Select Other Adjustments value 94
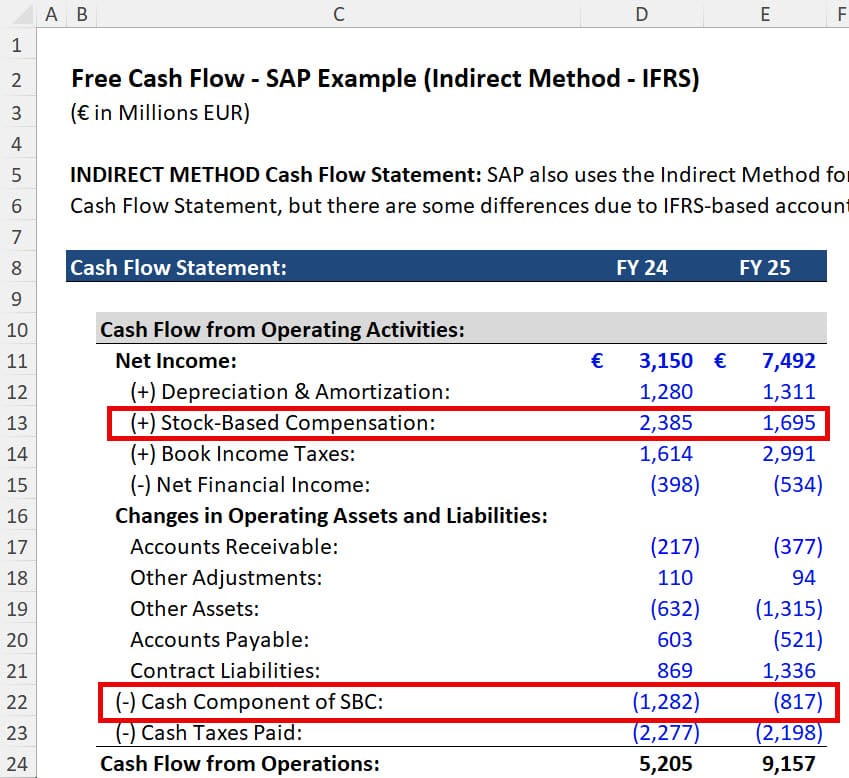 click(x=804, y=578)
